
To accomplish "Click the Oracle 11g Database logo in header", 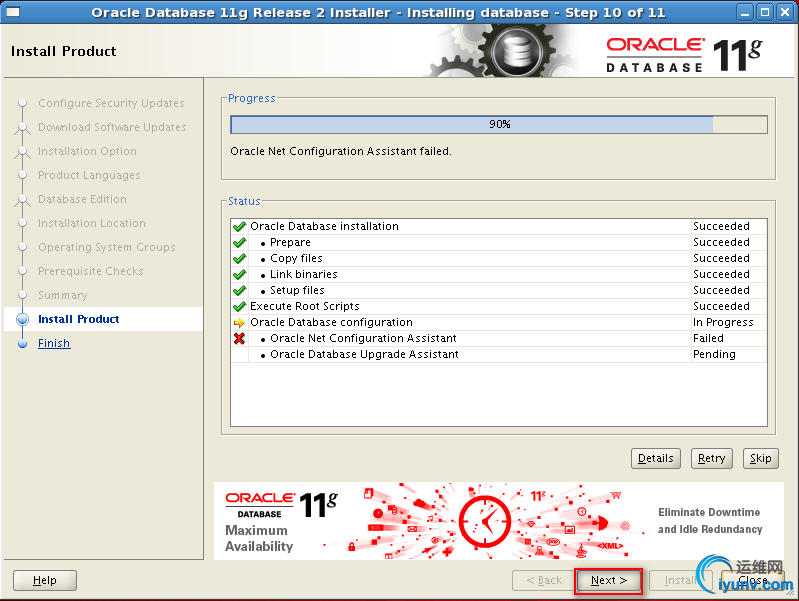I will (x=684, y=55).
